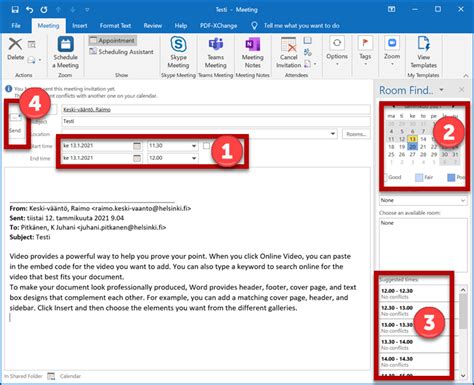Open View Templates

coord(424,53)
